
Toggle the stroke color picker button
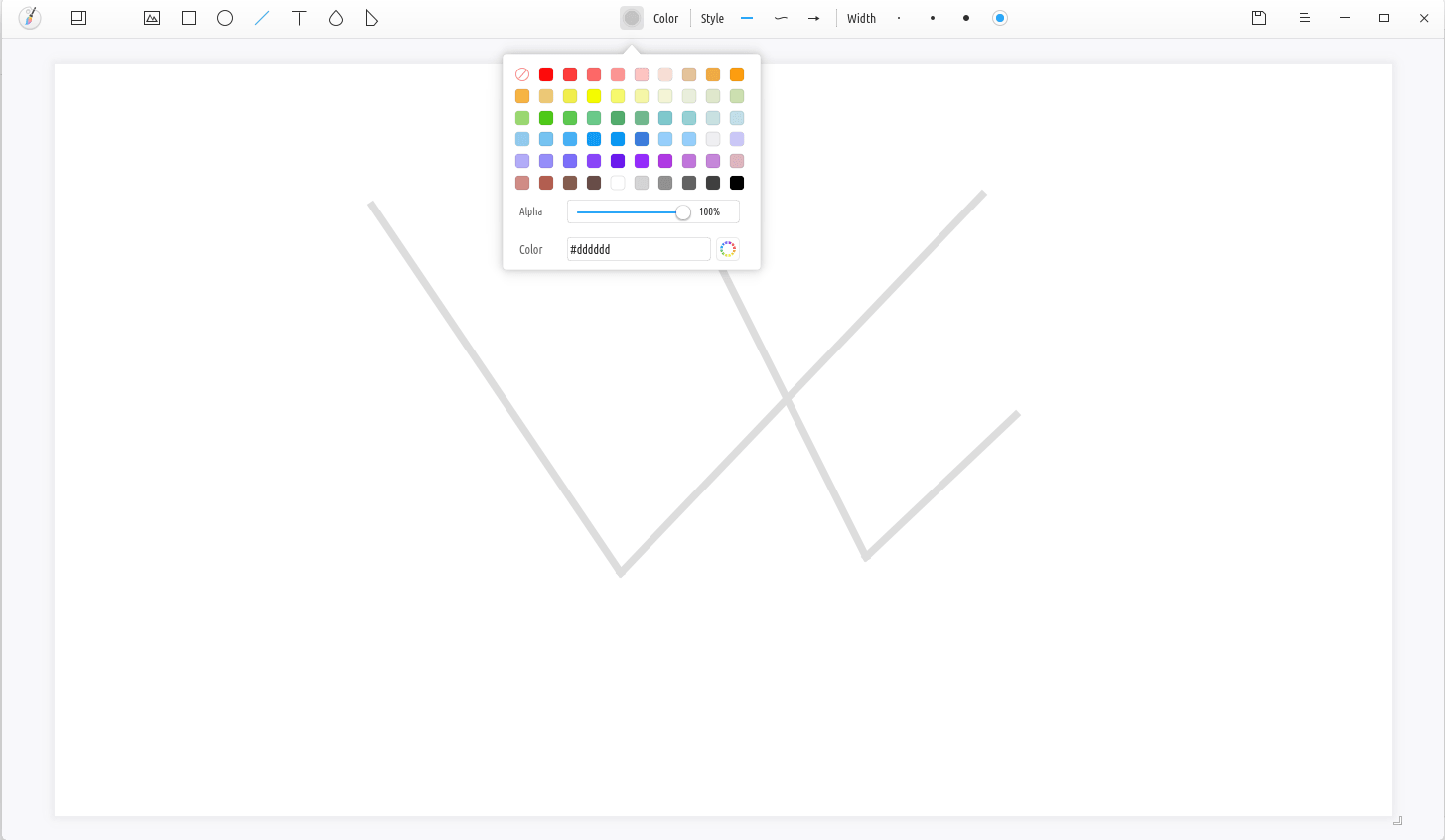(632, 18)
